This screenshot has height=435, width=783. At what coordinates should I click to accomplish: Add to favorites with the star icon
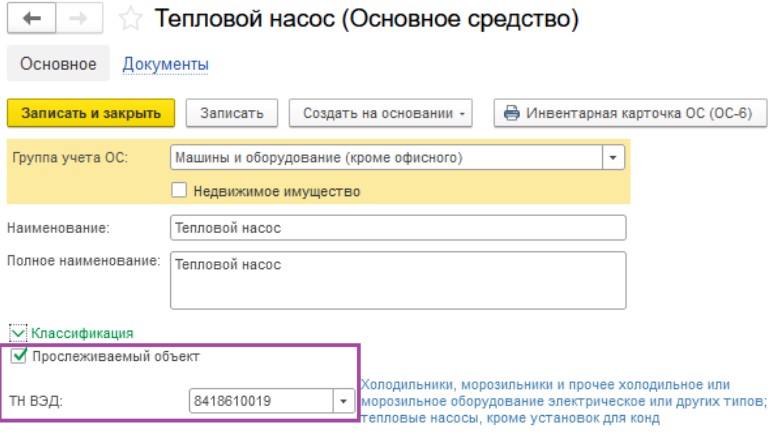130,19
